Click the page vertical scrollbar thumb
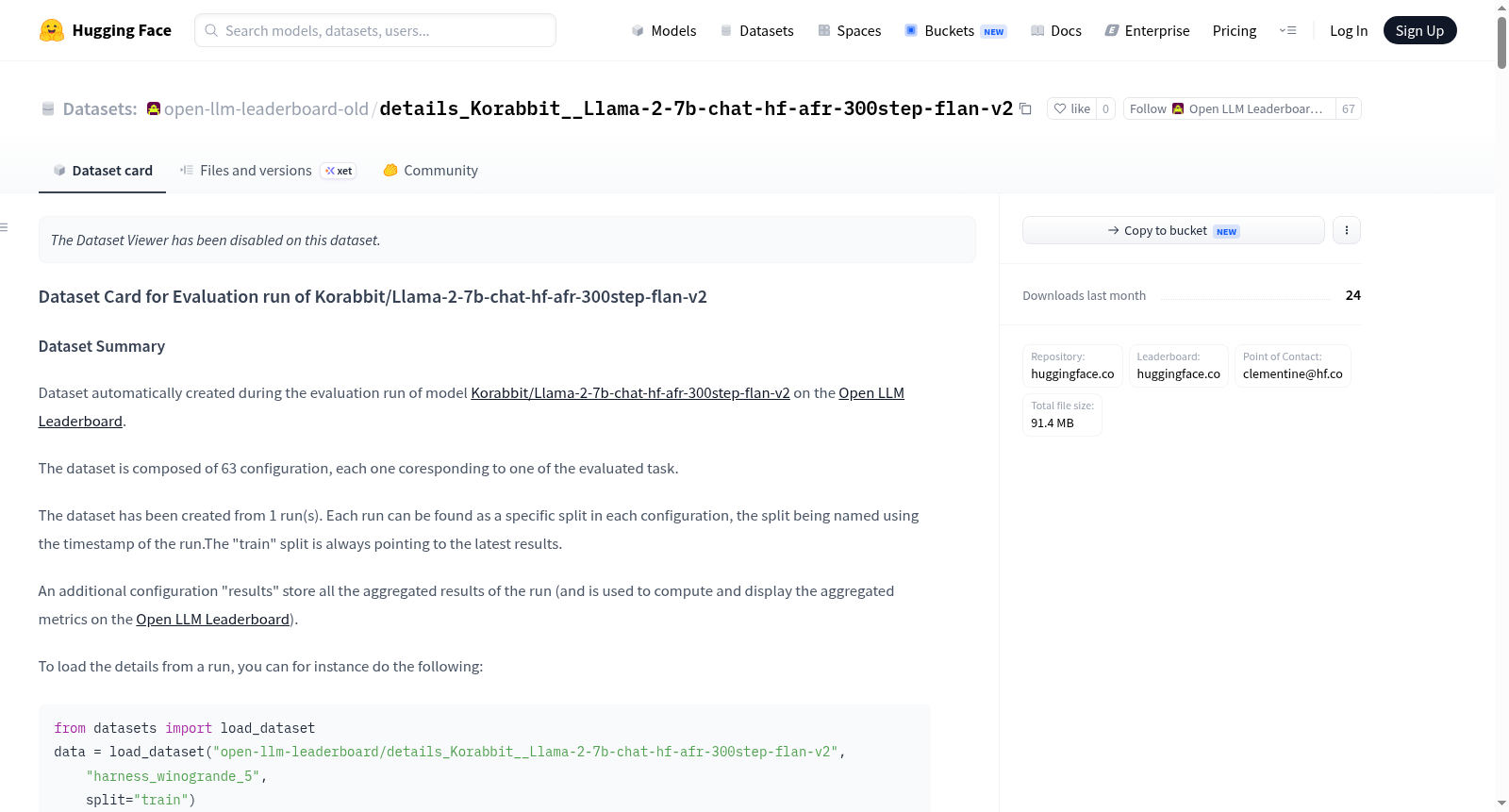 1501,41
